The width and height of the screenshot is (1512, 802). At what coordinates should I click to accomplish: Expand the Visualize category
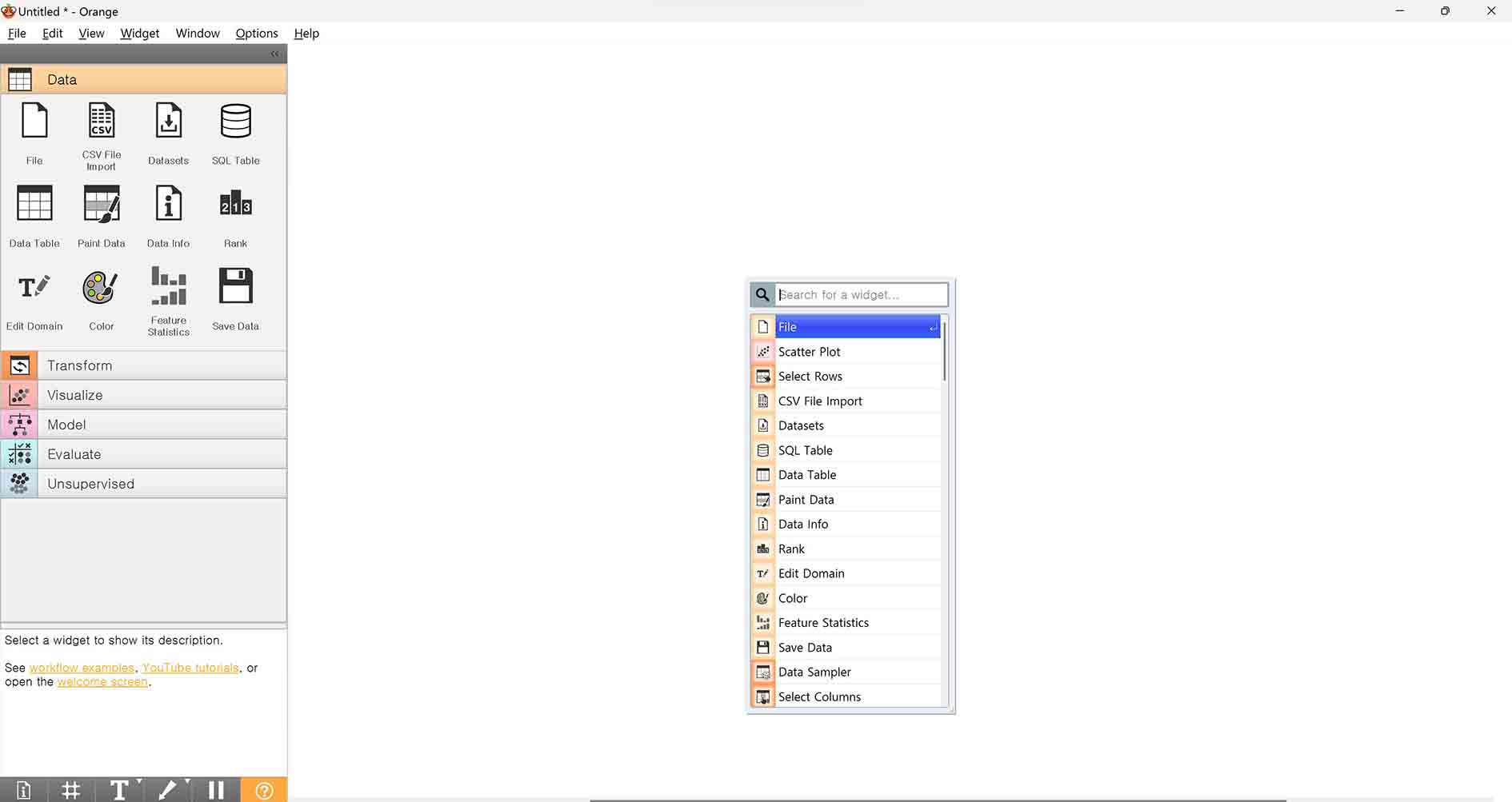144,395
